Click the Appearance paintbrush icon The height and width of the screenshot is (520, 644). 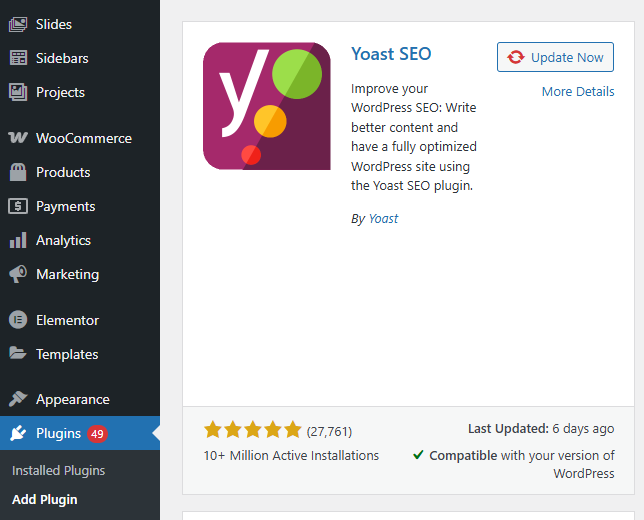[x=18, y=399]
